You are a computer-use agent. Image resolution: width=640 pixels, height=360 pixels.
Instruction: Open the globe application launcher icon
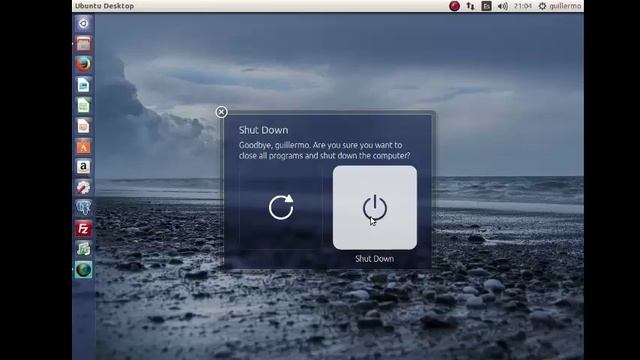[x=84, y=270]
